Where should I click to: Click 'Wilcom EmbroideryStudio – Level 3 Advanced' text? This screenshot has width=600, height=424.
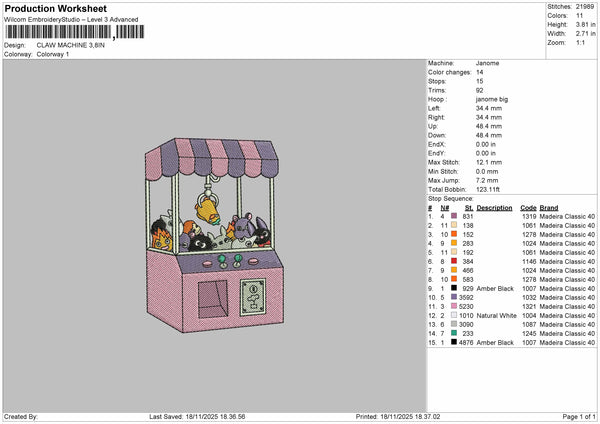coord(71,20)
